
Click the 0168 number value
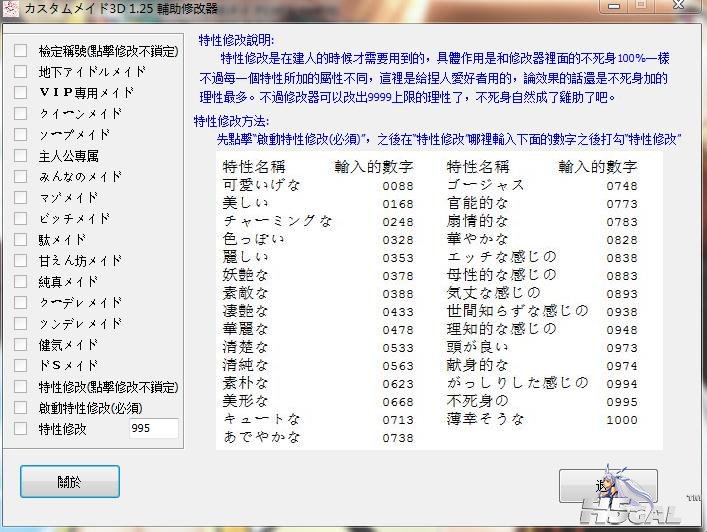[398, 204]
